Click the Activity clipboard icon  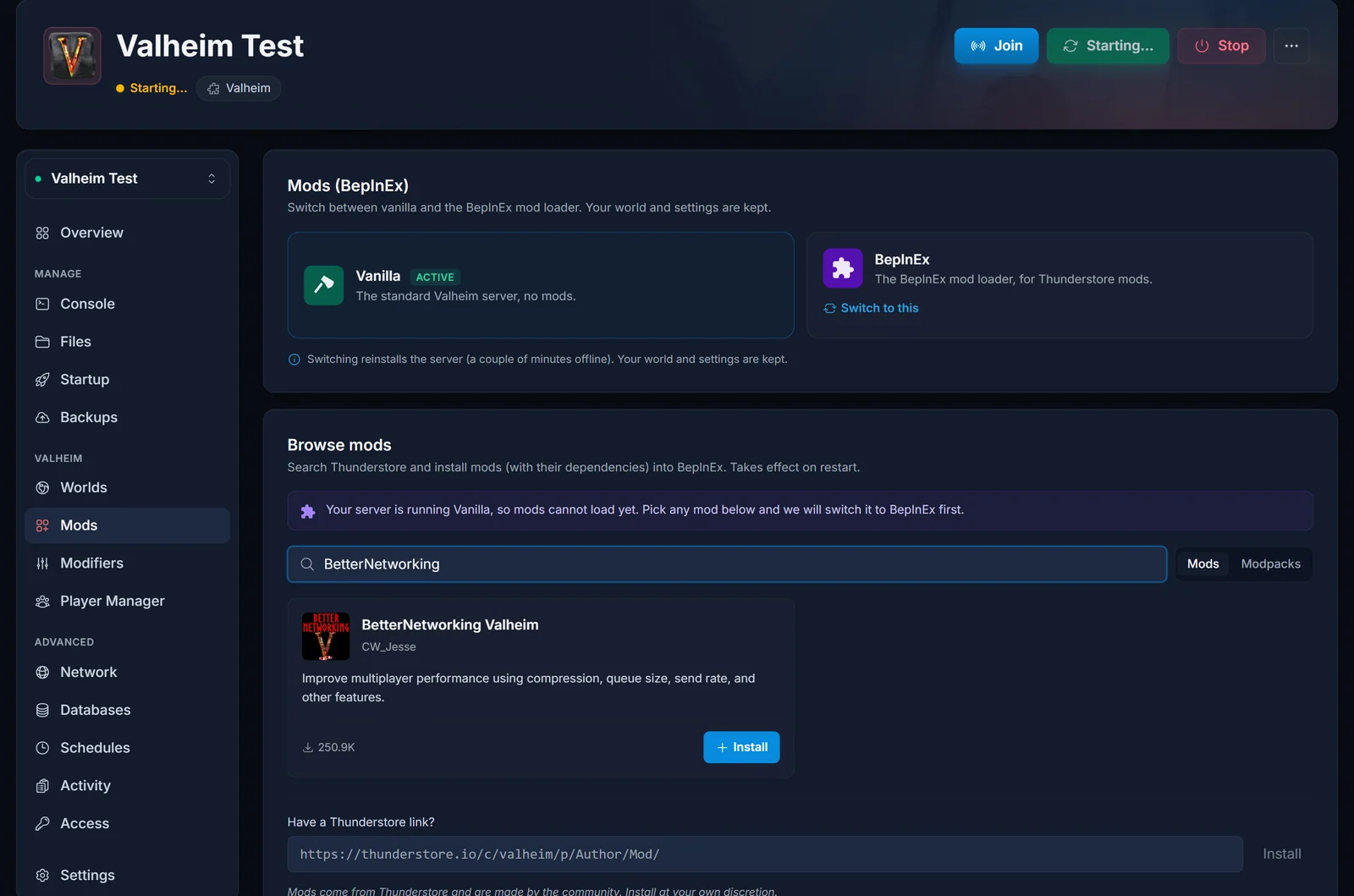42,786
